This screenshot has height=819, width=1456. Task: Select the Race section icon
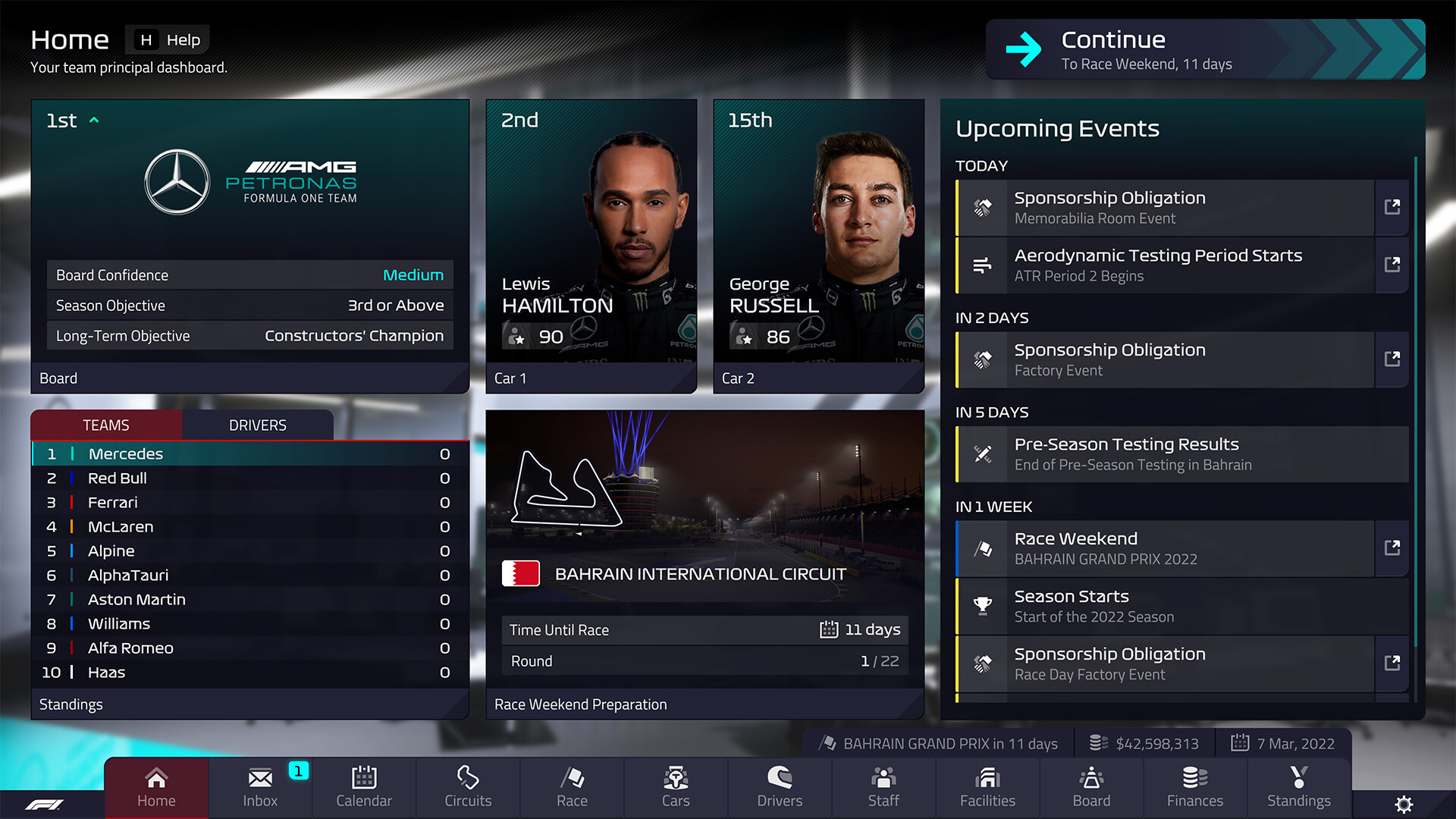click(574, 777)
